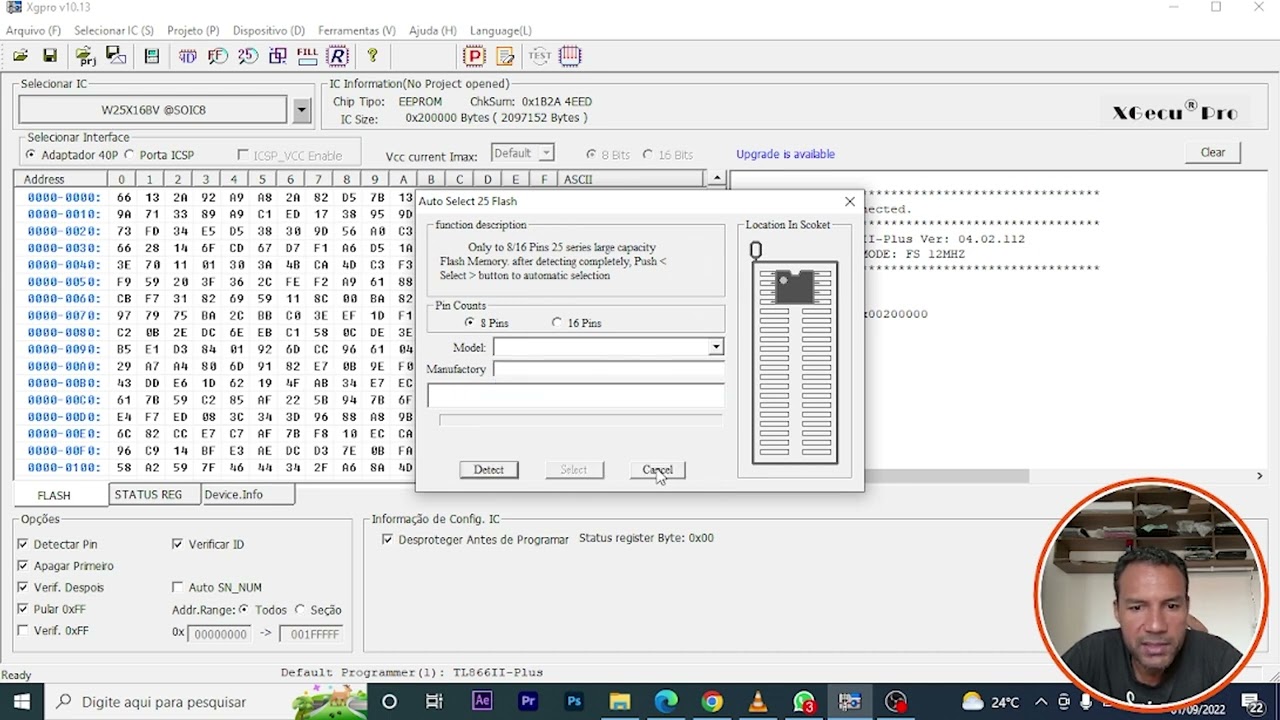Open the Selecionar IC menu
This screenshot has height=720, width=1280.
[x=114, y=30]
